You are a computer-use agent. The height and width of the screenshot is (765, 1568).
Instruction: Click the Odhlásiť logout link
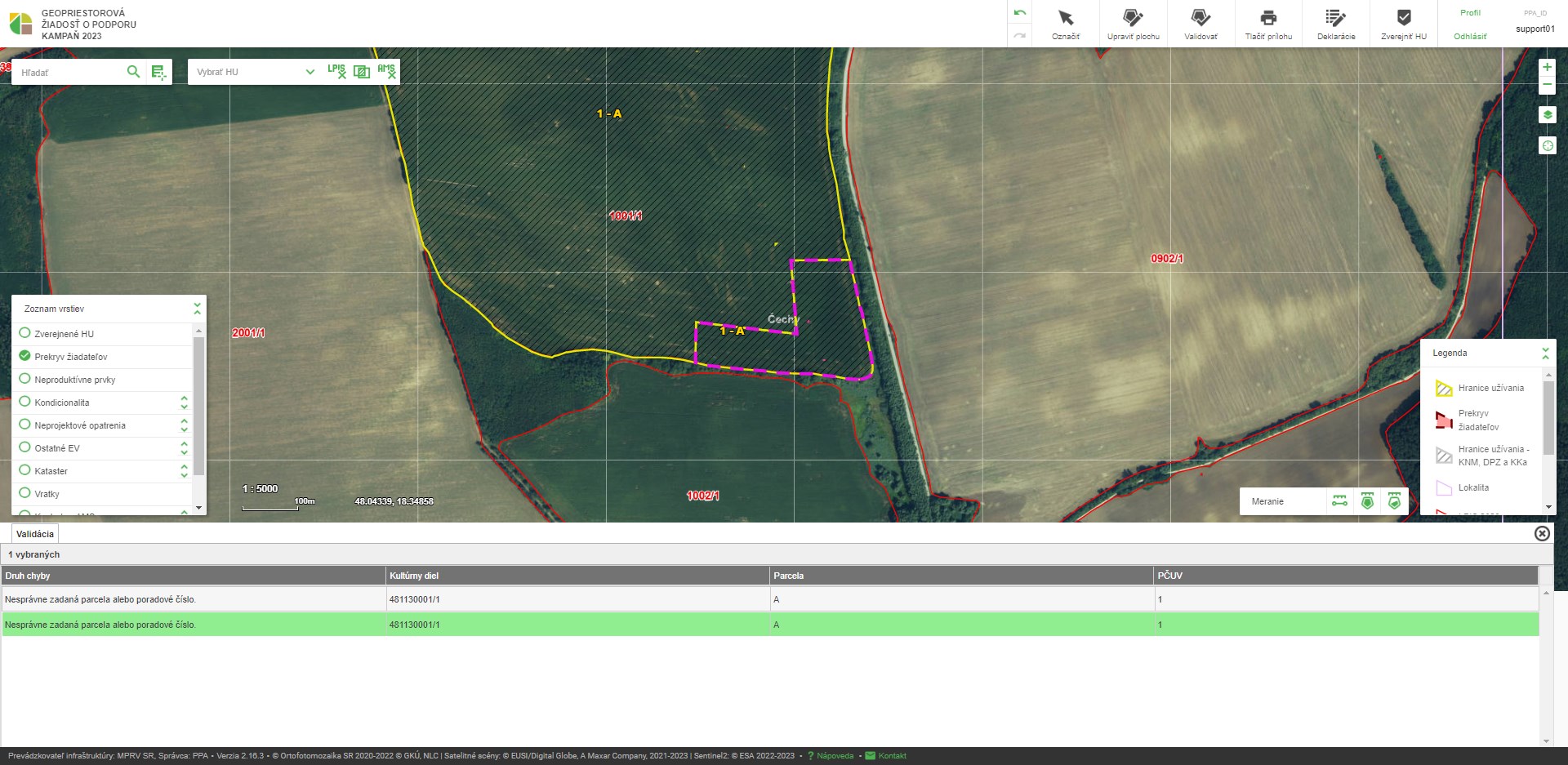[1470, 37]
